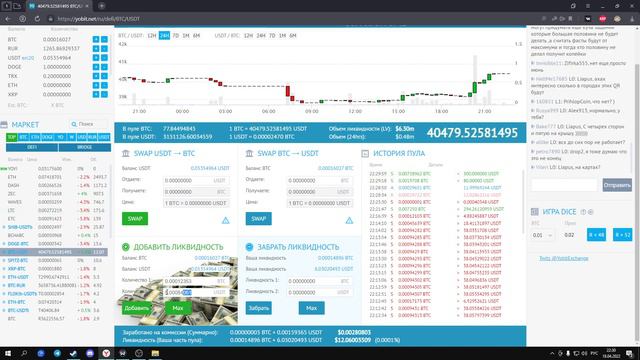
Task: Click the minus withdraw icon for RUR balance
Action: (x=104, y=48)
